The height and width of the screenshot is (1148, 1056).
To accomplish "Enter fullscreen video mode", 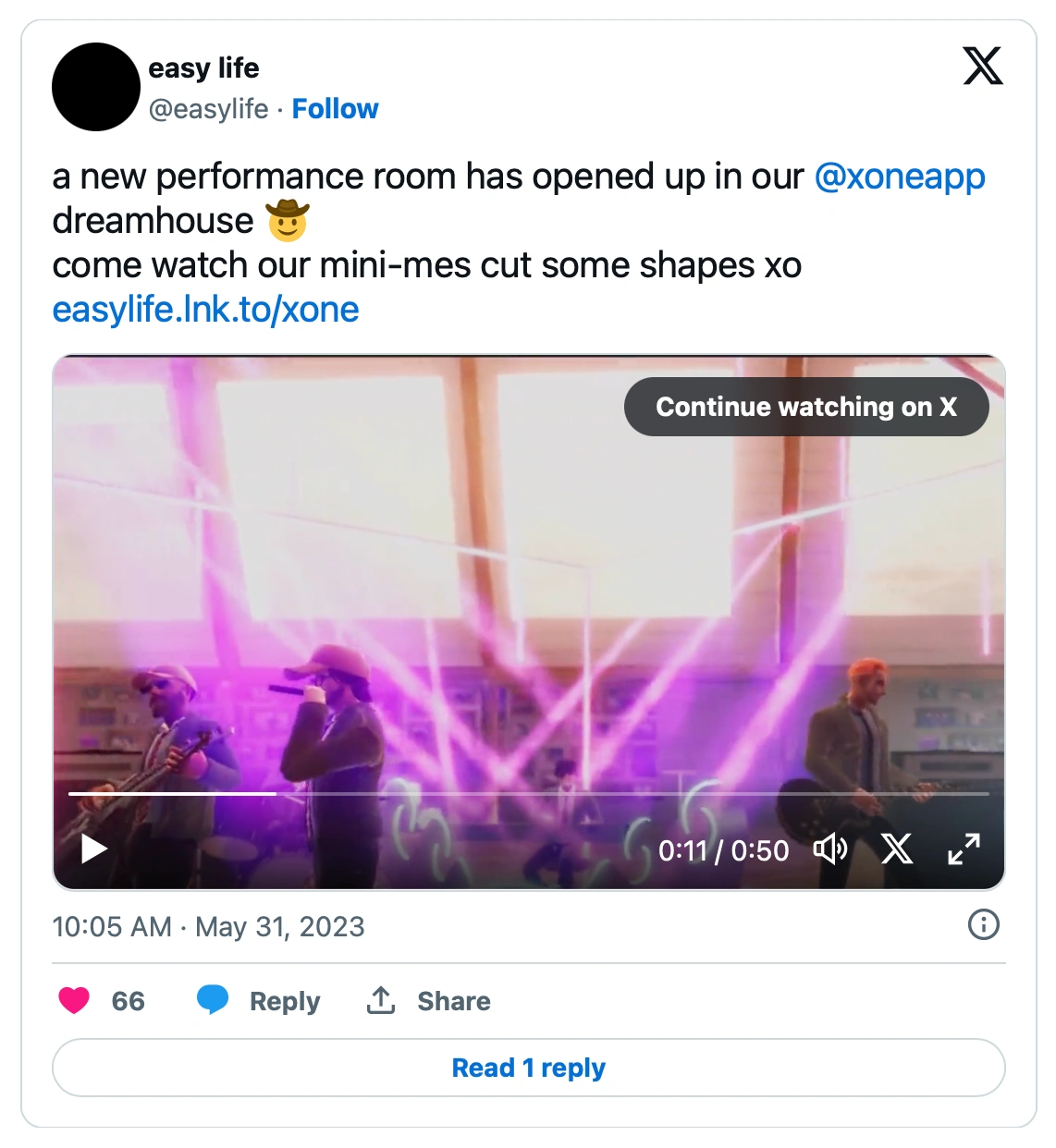I will (964, 849).
